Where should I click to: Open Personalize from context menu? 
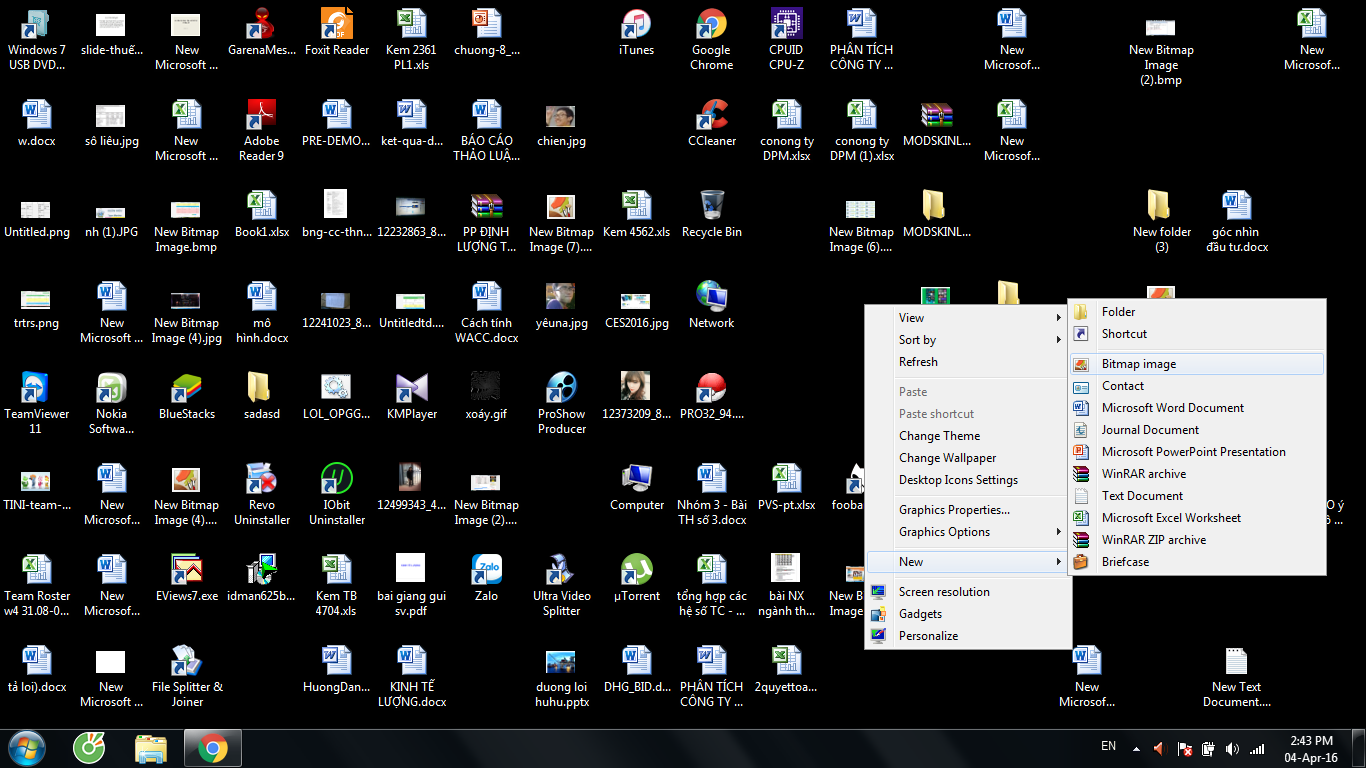[968, 636]
